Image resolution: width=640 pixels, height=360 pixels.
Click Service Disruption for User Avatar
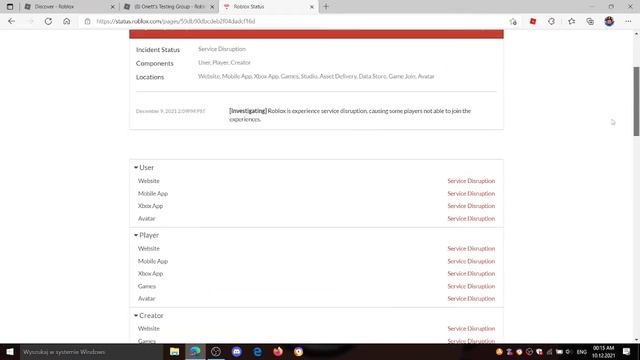point(471,218)
